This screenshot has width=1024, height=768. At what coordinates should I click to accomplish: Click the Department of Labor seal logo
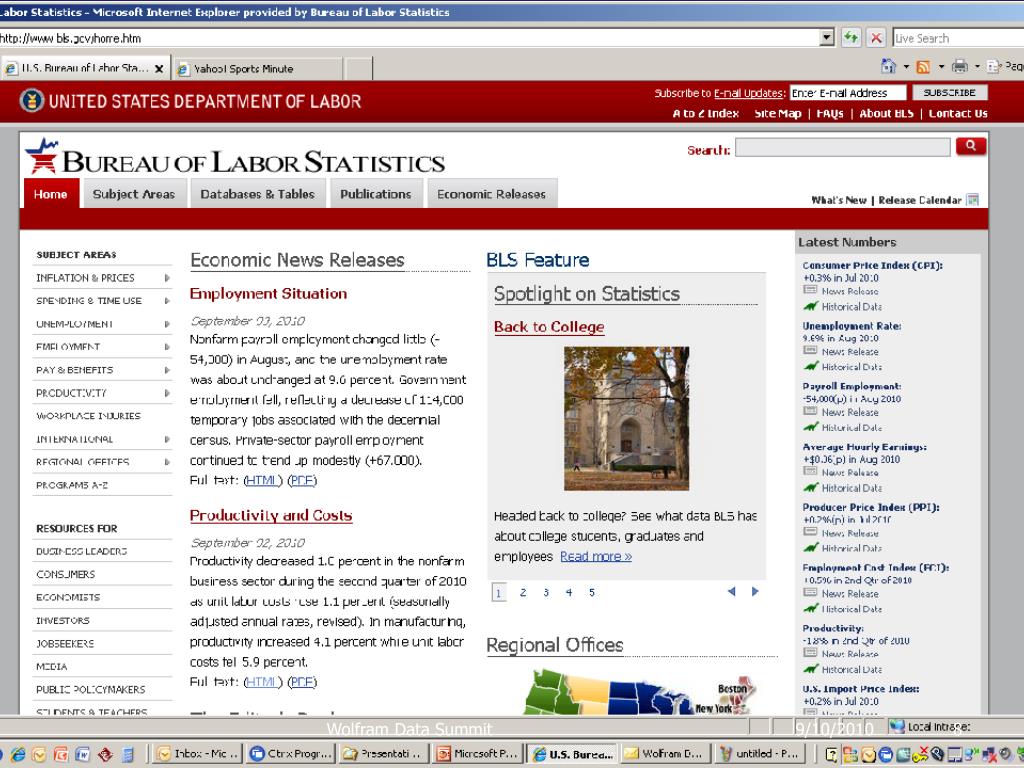coord(31,101)
